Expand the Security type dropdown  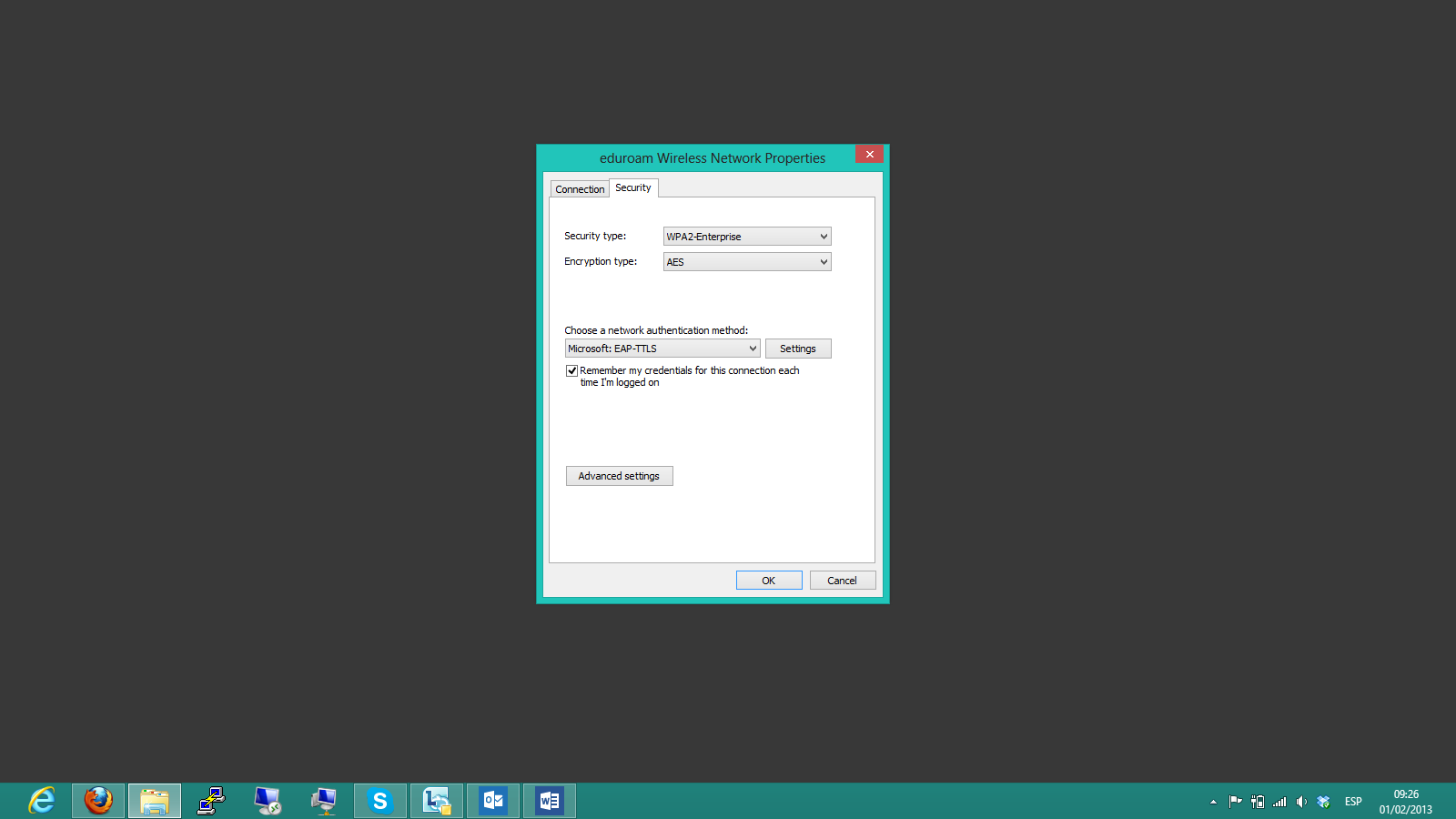pos(746,237)
